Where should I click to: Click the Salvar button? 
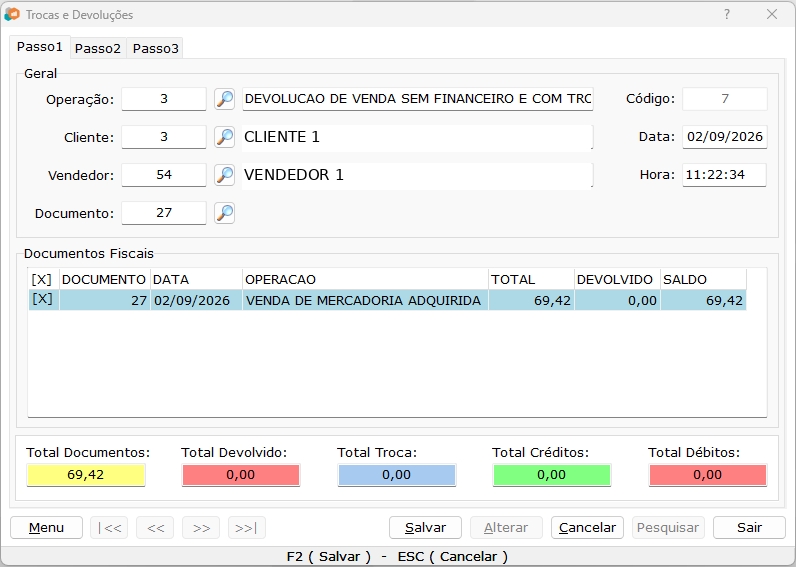click(425, 528)
